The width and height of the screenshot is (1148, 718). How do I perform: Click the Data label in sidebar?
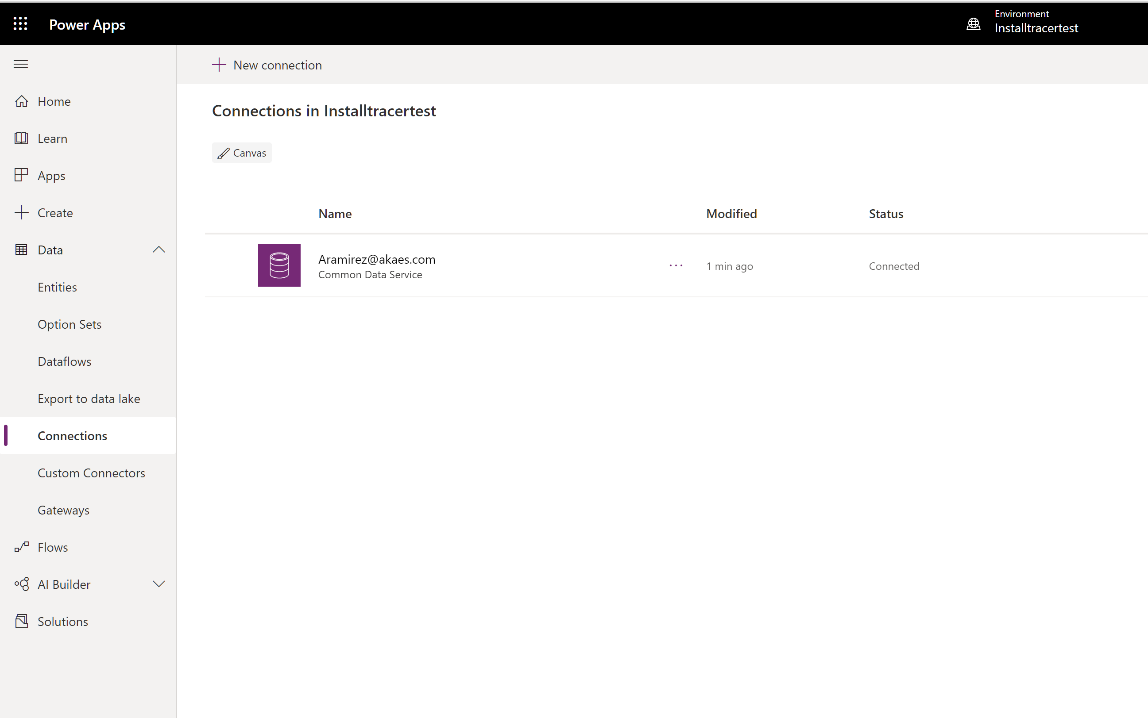click(x=50, y=250)
